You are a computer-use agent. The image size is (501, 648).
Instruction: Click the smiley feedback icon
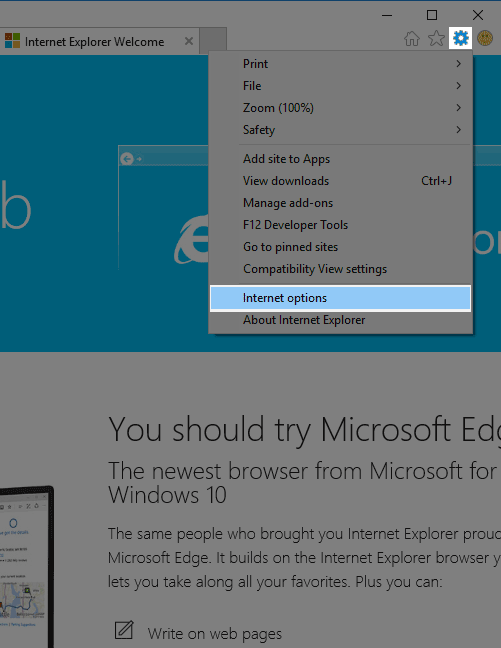[485, 38]
